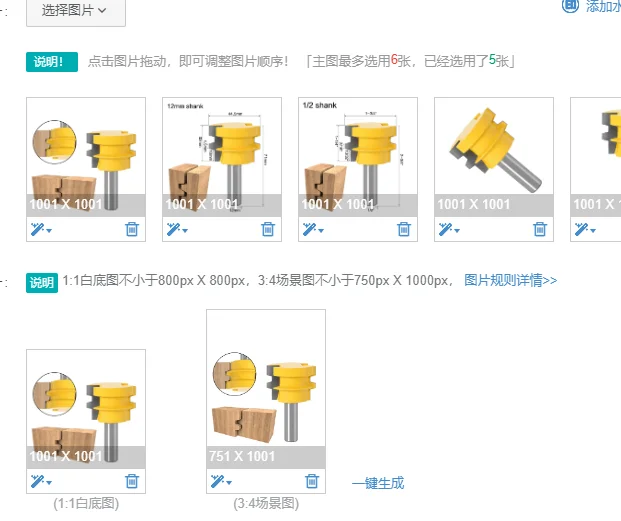Delete the 1:1 white background image
The image size is (621, 521).
point(132,481)
